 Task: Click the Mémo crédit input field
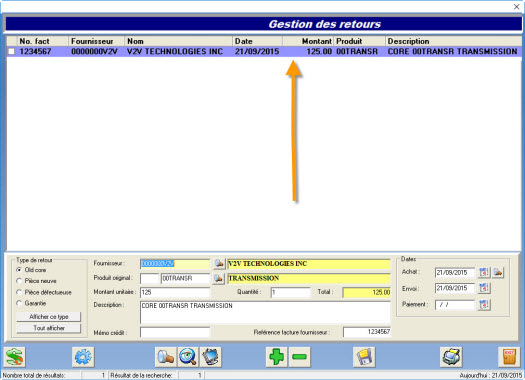pos(175,332)
